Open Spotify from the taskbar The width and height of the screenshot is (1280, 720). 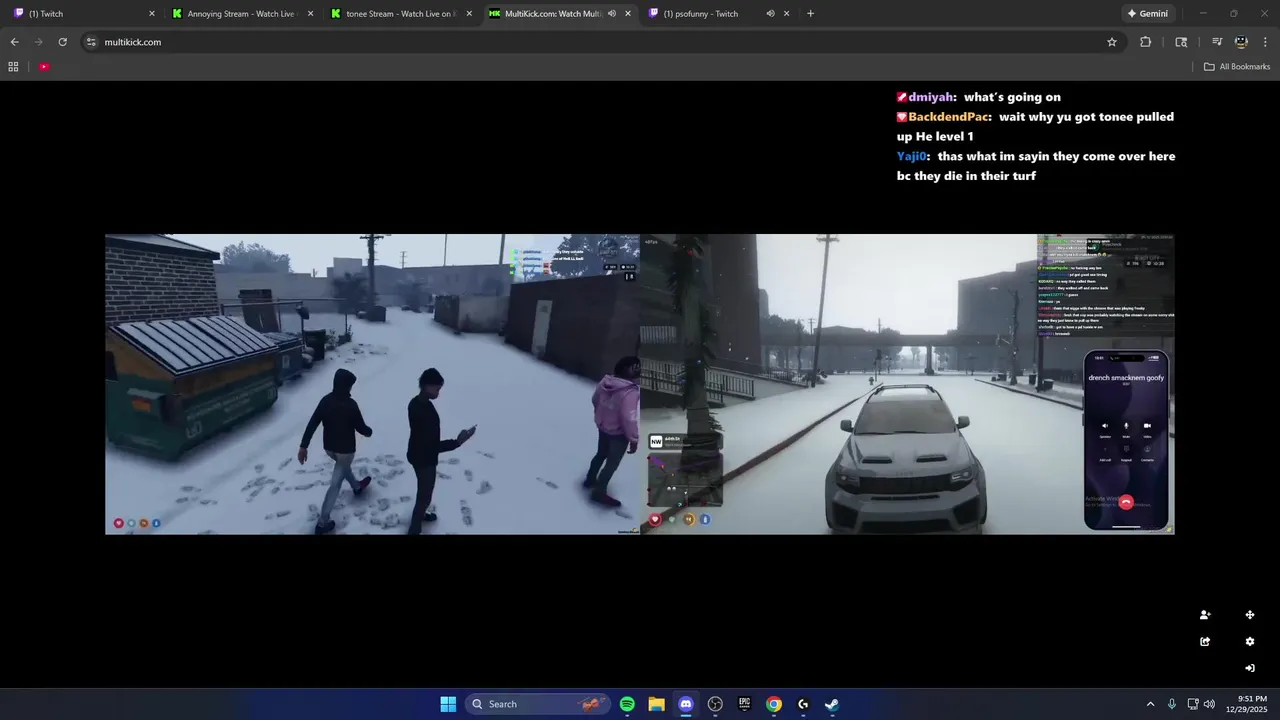[x=627, y=704]
